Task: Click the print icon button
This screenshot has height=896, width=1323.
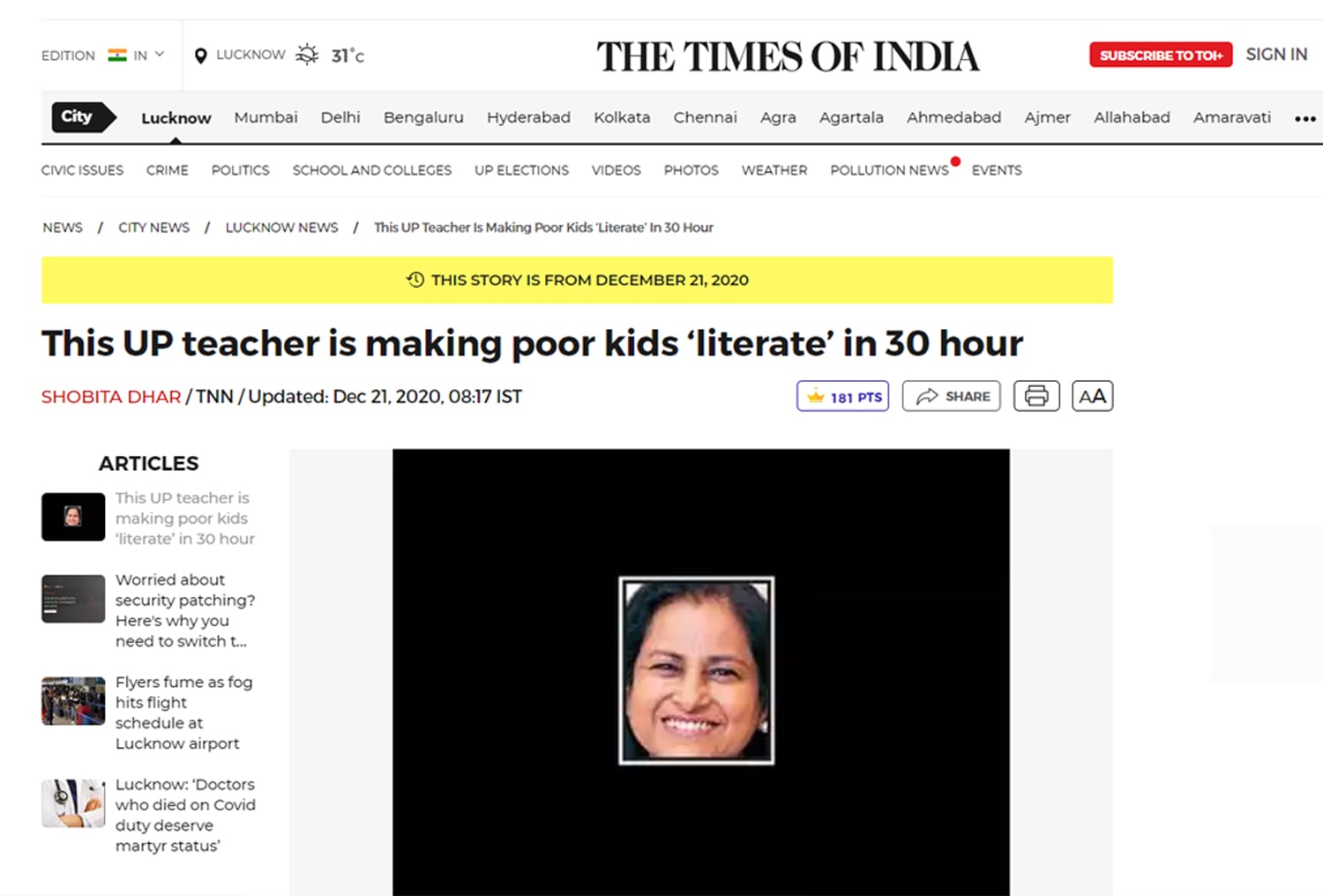Action: [1036, 396]
